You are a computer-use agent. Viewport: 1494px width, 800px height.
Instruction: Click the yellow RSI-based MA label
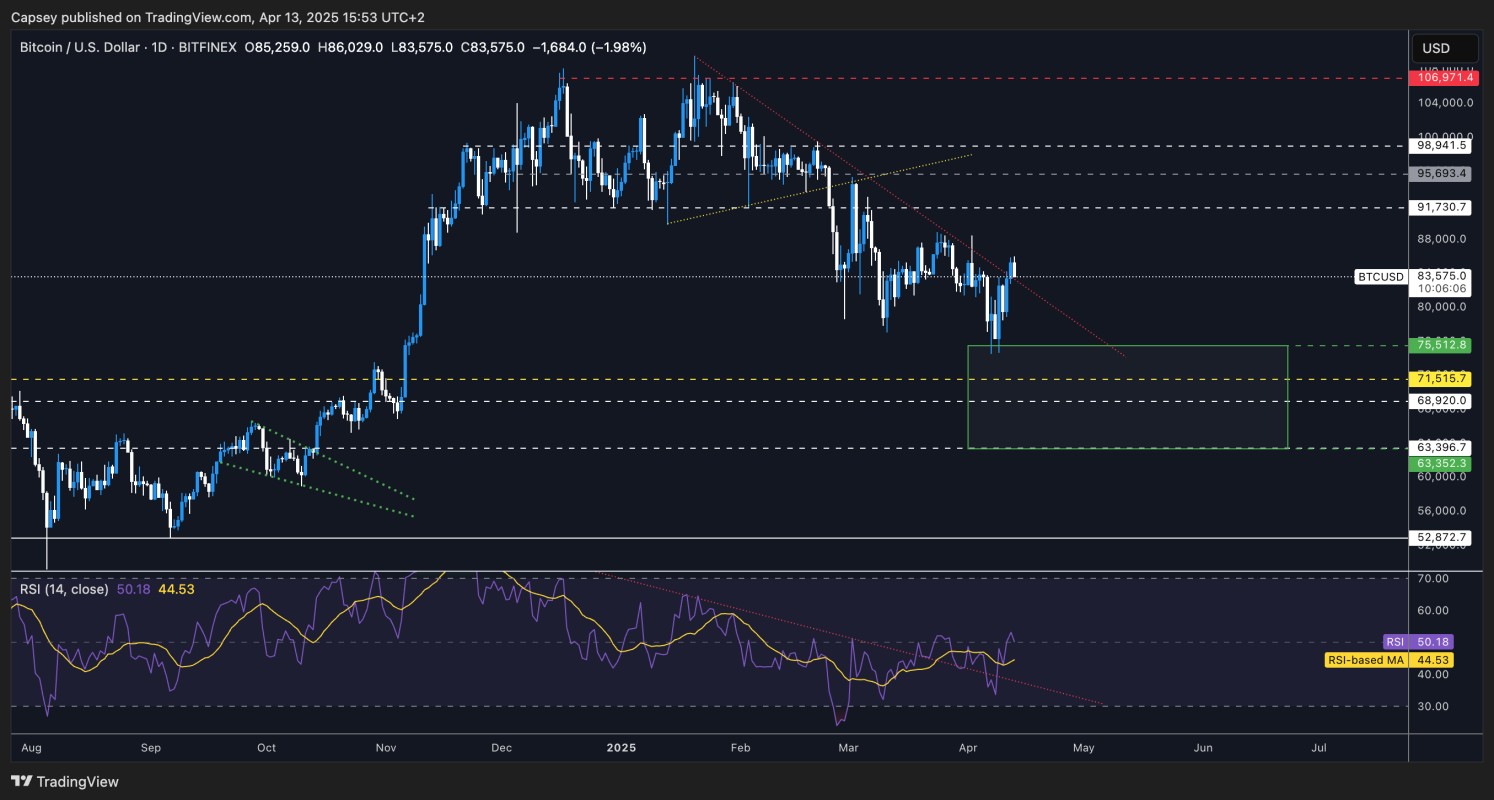pos(1390,660)
